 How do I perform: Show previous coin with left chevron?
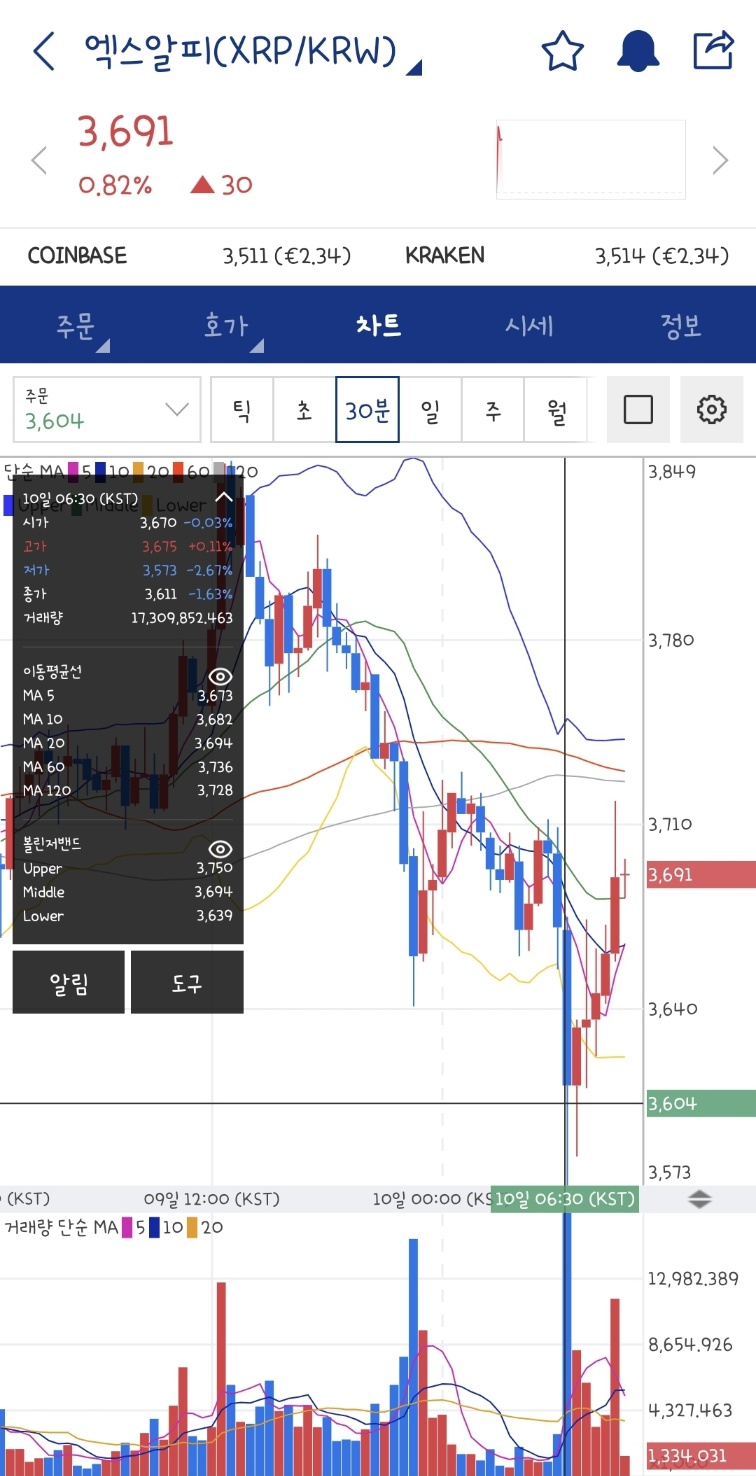[39, 160]
